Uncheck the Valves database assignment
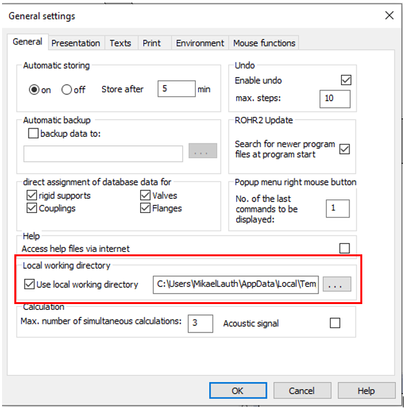This screenshot has width=405, height=408. click(145, 195)
